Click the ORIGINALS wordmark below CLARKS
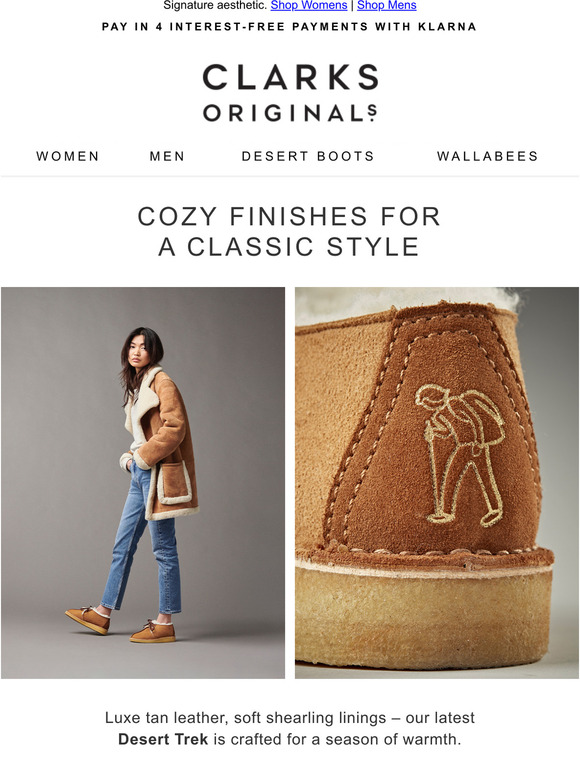 click(x=290, y=113)
